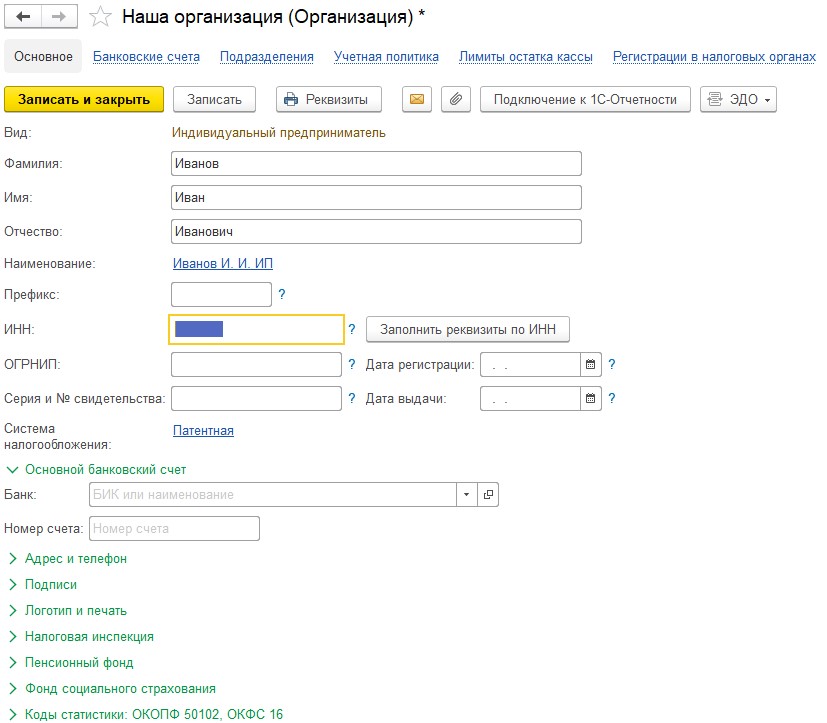This screenshot has height=723, width=827.
Task: Click Заполнить реквизиты по ИНН button
Action: coord(468,329)
